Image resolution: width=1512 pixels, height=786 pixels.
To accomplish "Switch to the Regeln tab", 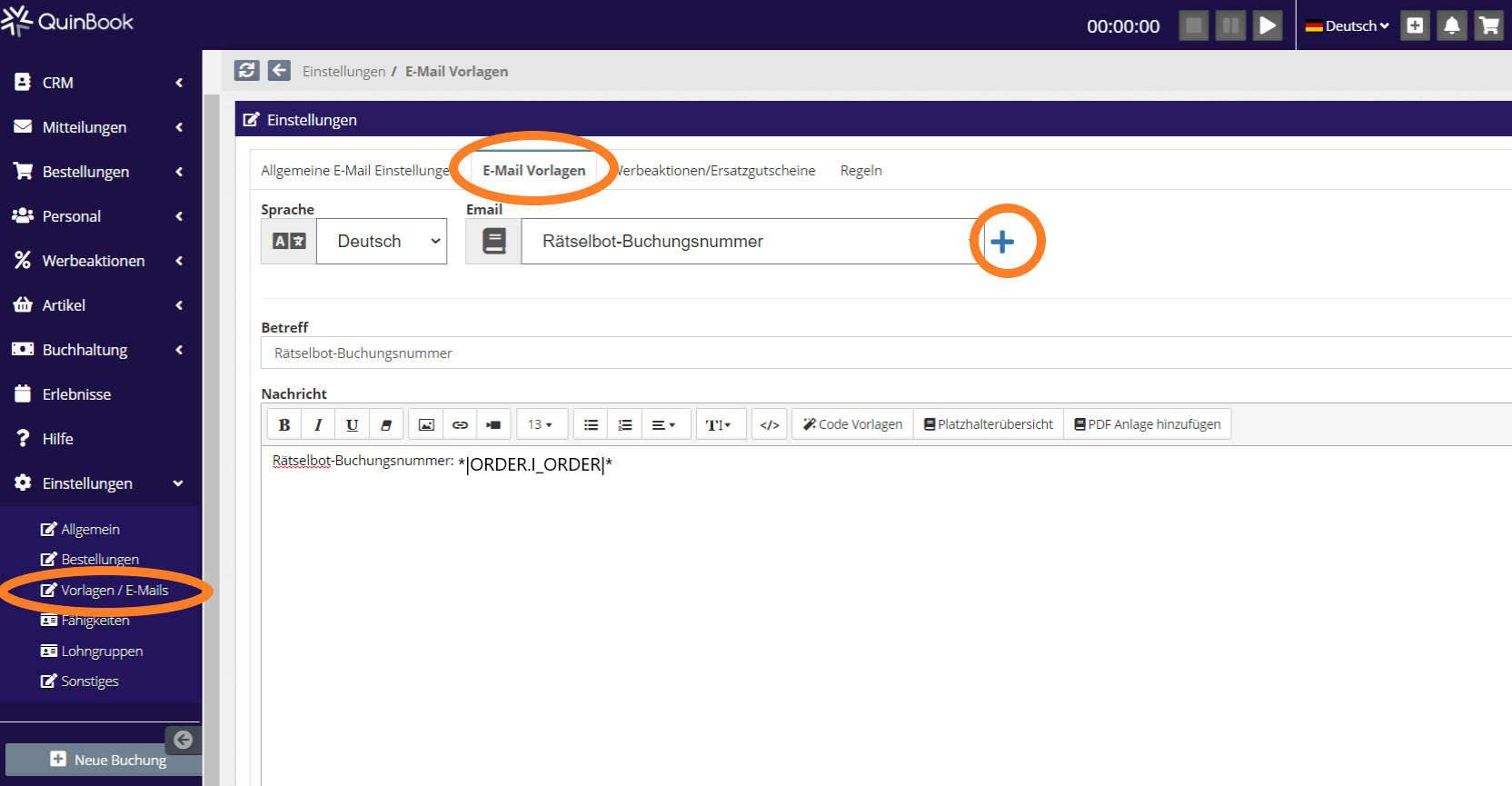I will [860, 171].
